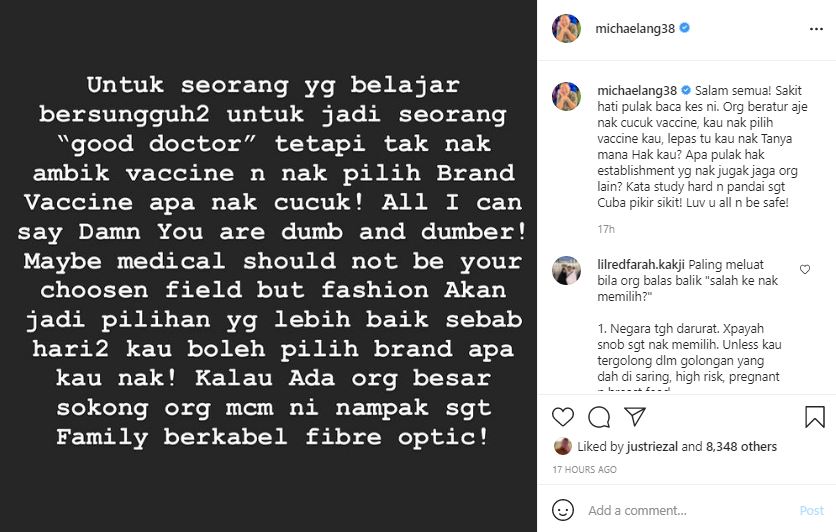Open emoji picker smiley icon

[563, 510]
